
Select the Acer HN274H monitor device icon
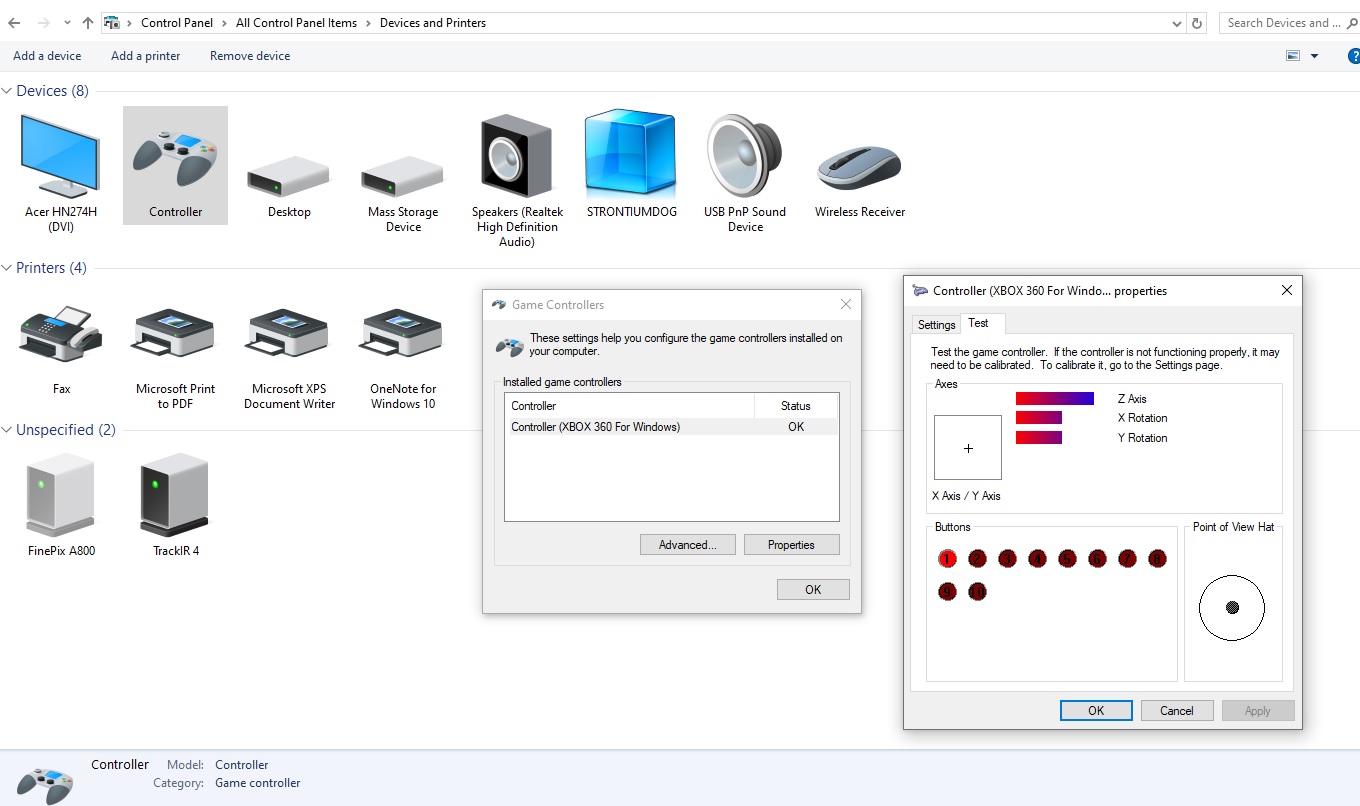coord(61,154)
